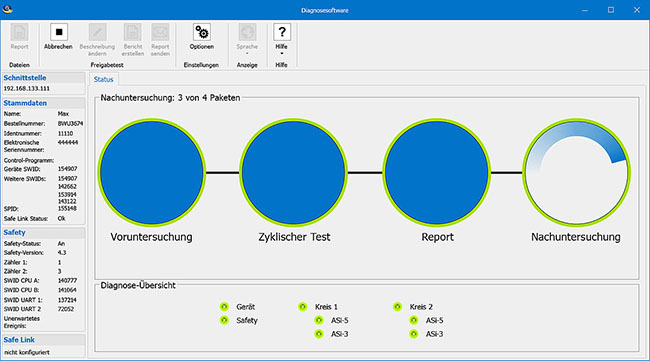650x361 pixels.
Task: Click the Kreis 1 status indicator
Action: [x=303, y=307]
